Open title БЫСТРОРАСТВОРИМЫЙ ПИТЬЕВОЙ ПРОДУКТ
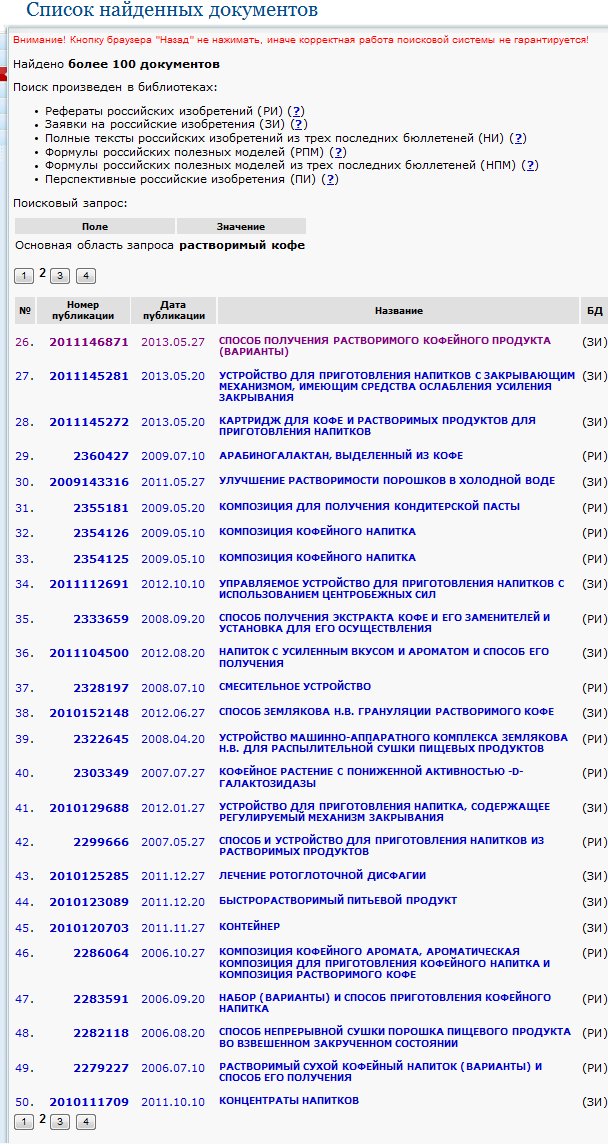The width and height of the screenshot is (608, 1144). 338,901
